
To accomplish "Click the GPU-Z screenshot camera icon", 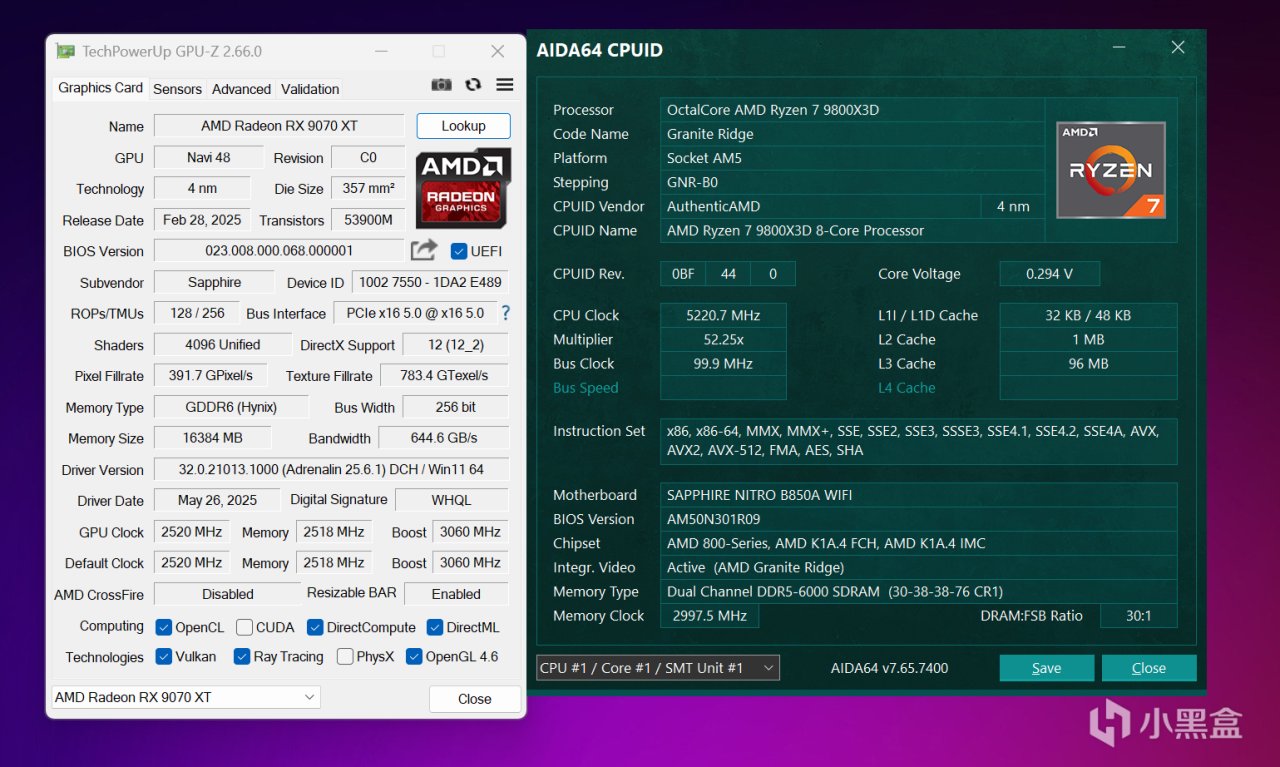I will (441, 85).
